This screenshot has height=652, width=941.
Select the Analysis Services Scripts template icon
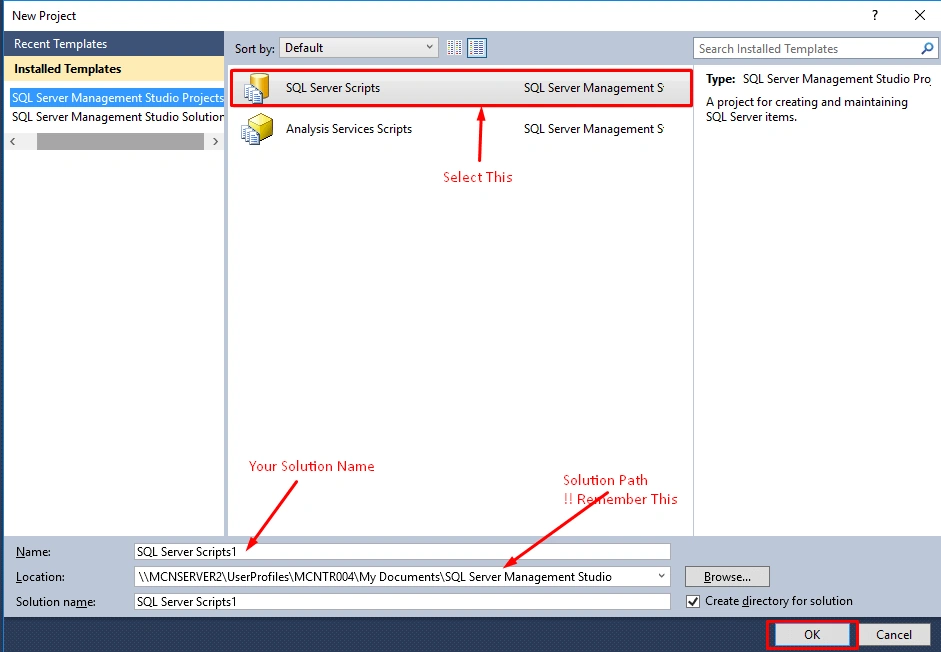(x=257, y=129)
